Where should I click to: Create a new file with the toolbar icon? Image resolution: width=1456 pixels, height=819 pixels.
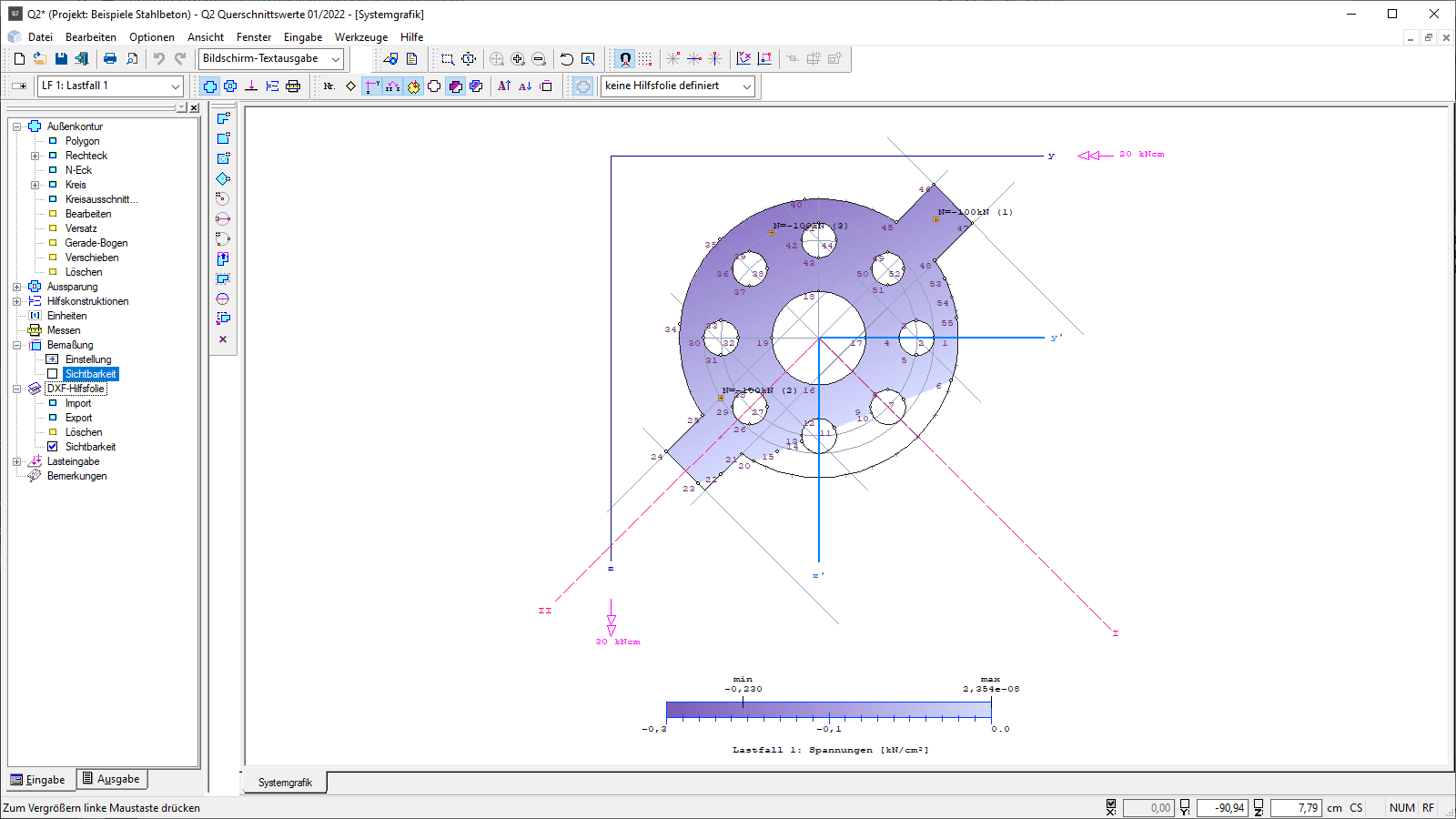click(19, 59)
